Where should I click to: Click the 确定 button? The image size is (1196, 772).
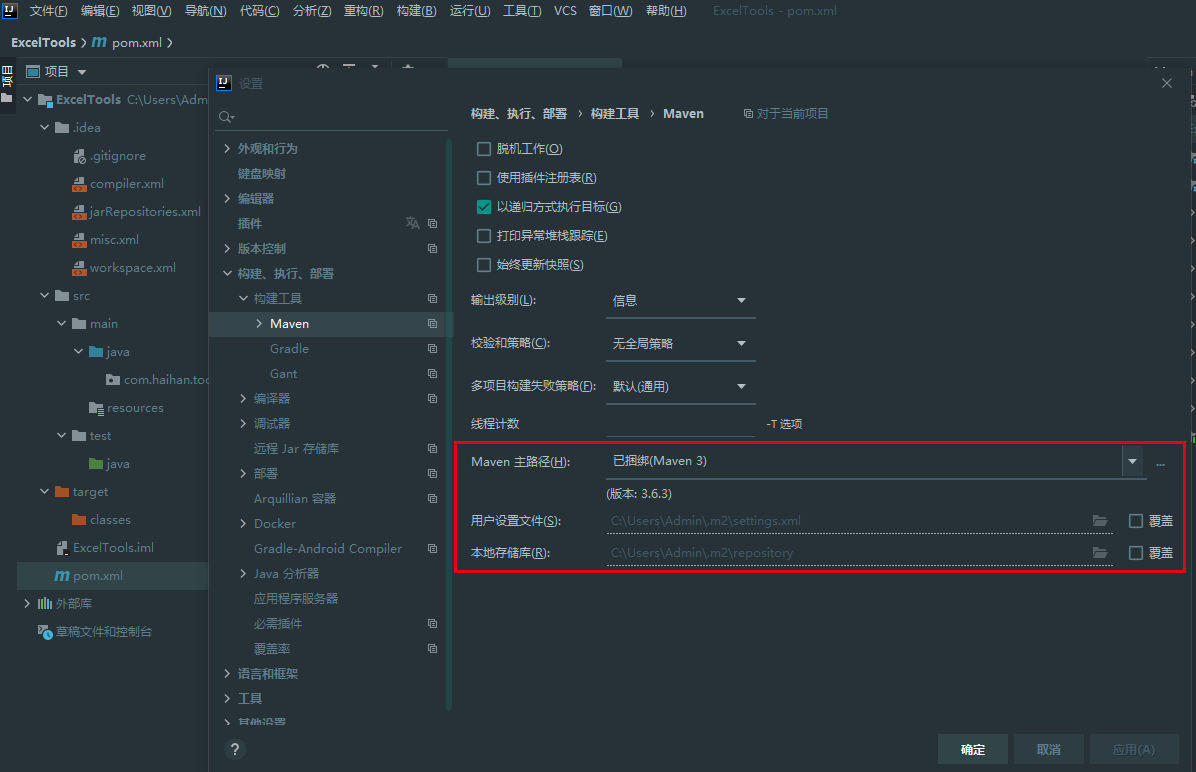pos(973,750)
